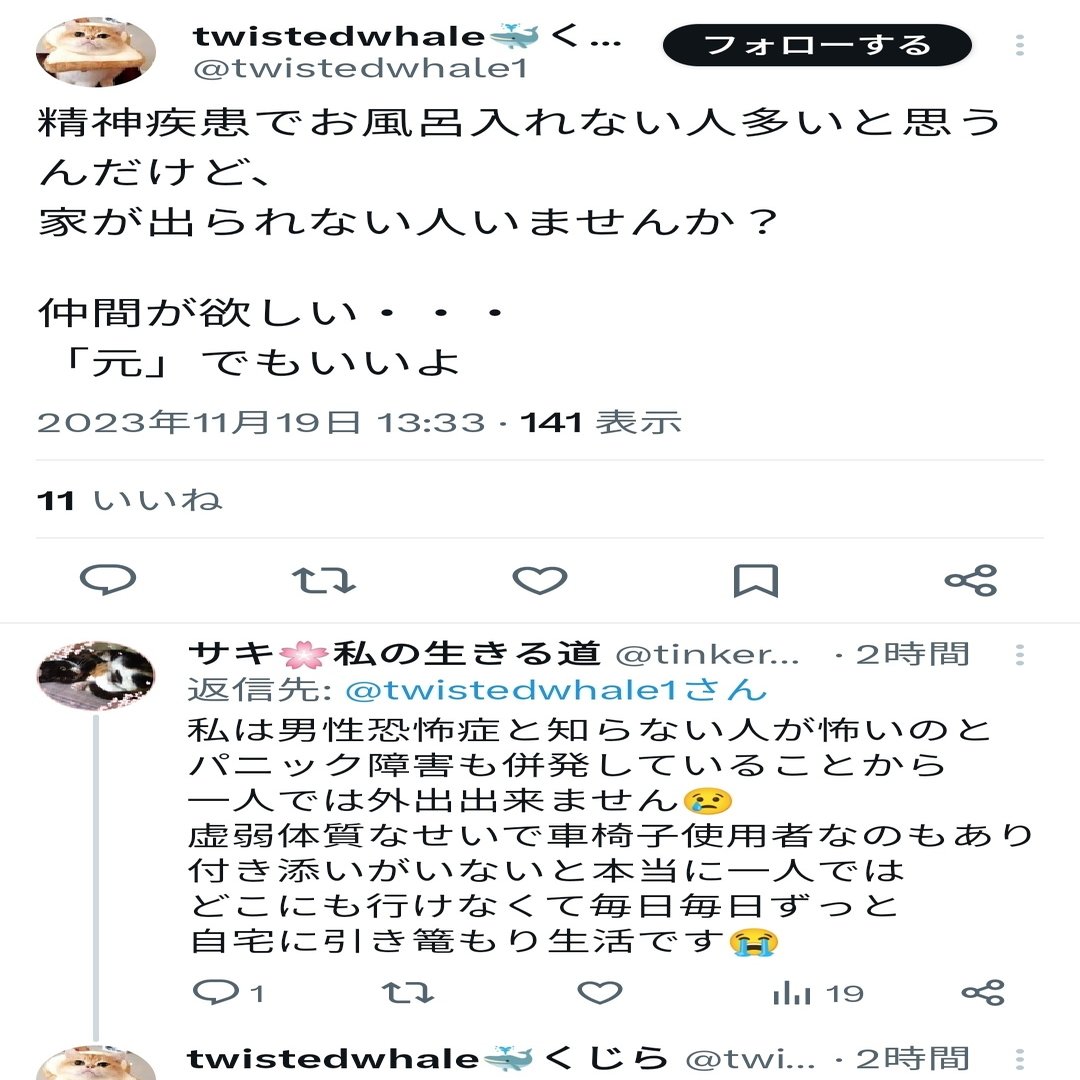Open reply thread on サキ's comment
The image size is (1080, 1080).
pyautogui.click(x=228, y=993)
